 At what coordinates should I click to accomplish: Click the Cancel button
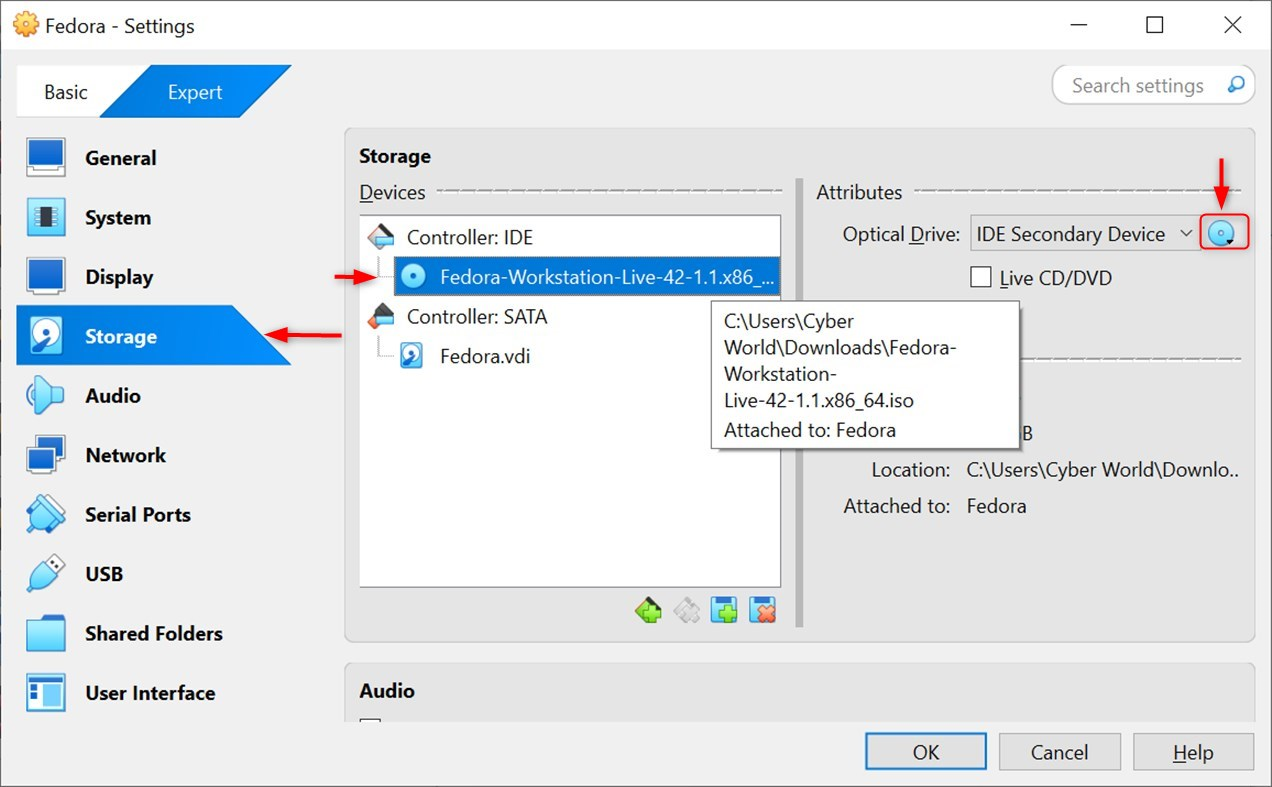tap(1060, 752)
